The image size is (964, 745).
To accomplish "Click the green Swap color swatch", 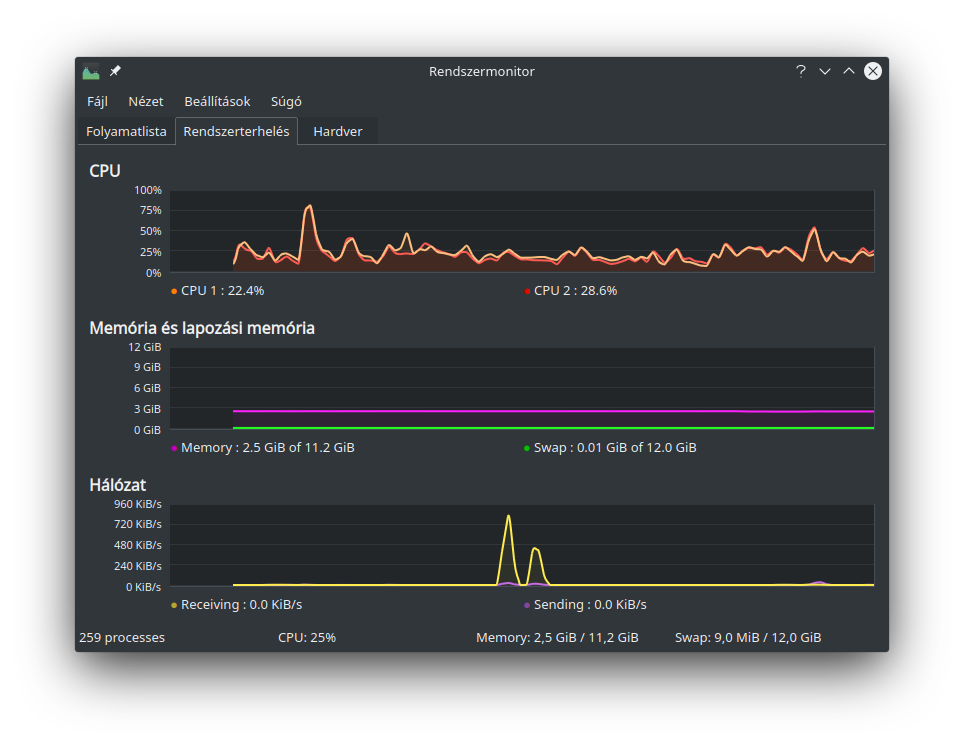I will 527,447.
